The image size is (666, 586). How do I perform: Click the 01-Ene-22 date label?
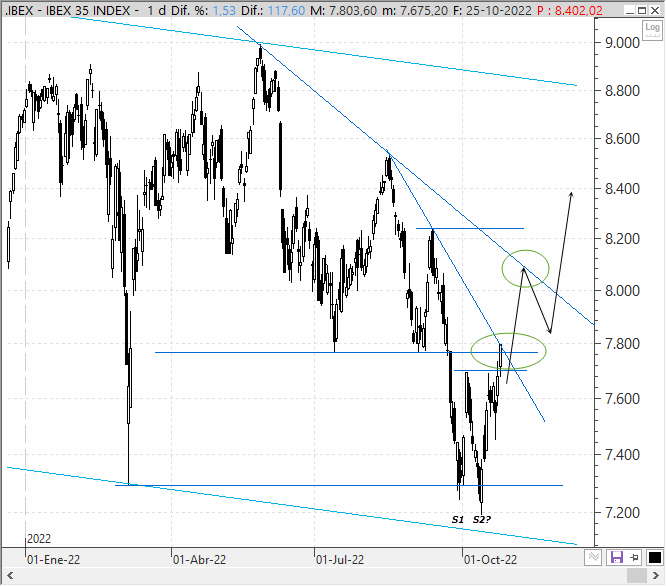54,560
